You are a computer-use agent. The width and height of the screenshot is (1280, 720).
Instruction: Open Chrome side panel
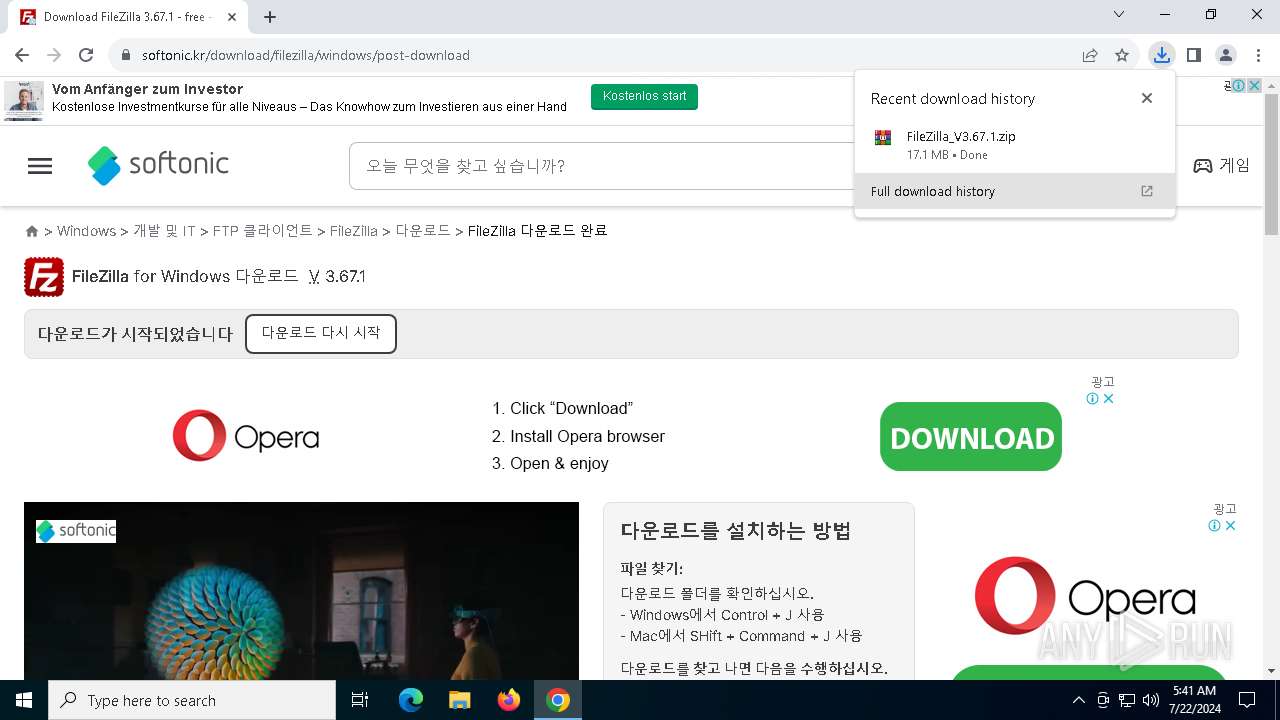coord(1194,55)
